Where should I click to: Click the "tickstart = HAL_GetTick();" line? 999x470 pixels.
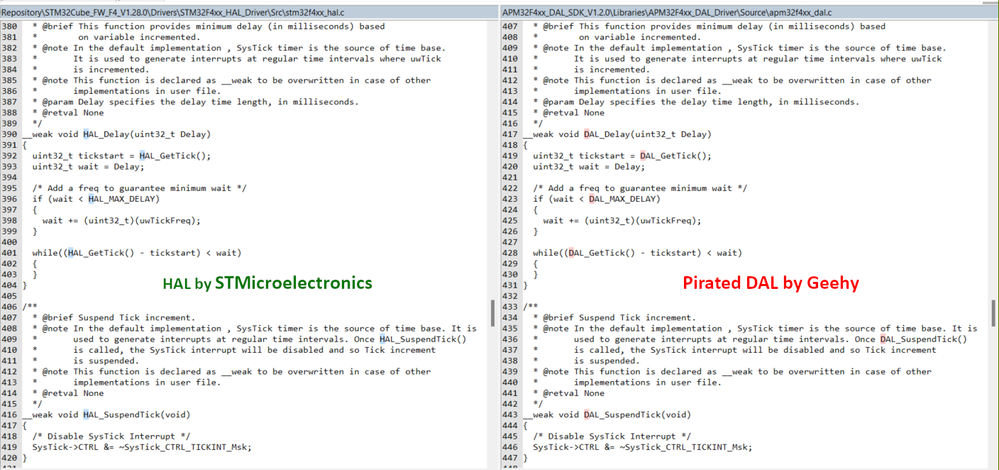tap(121, 156)
